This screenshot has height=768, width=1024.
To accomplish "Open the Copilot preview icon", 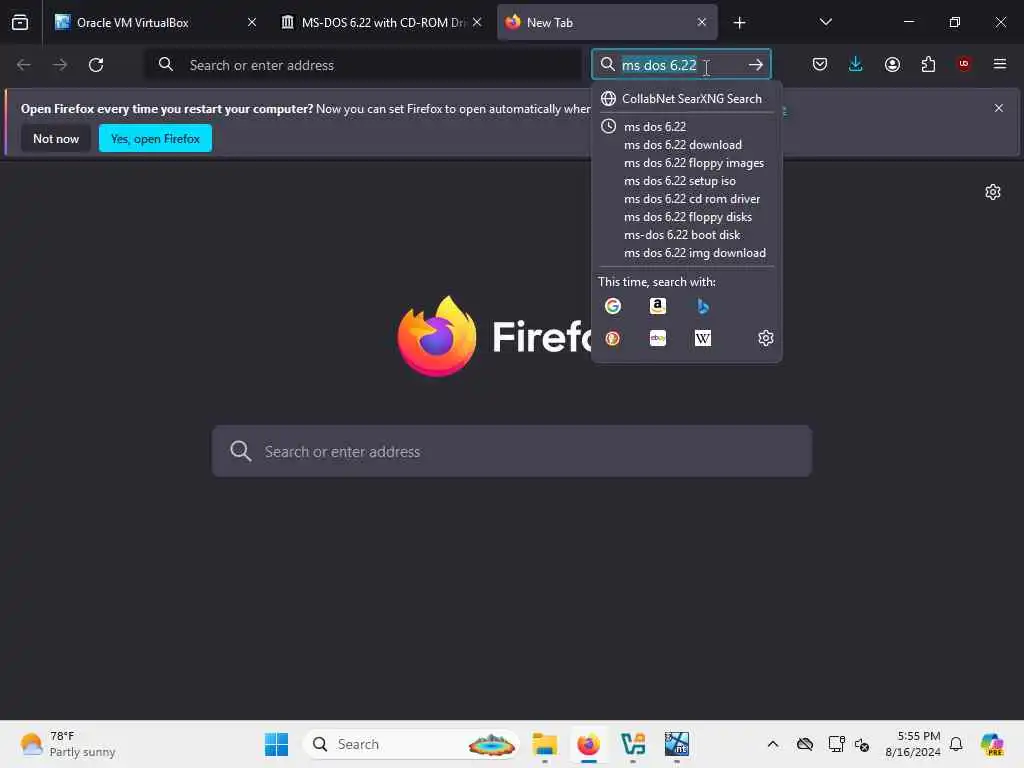I will pos(991,744).
